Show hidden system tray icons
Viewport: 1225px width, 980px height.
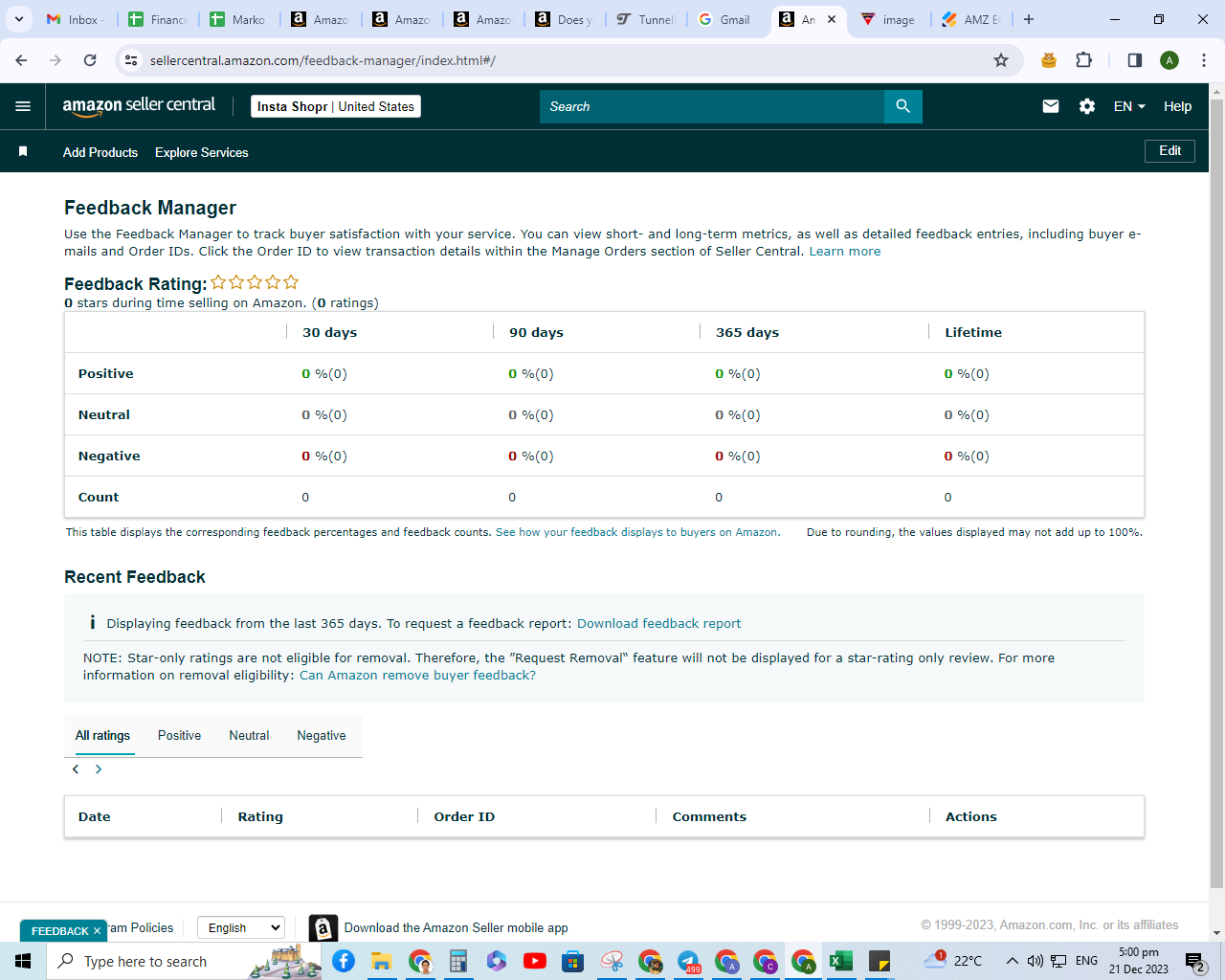pyautogui.click(x=1012, y=961)
